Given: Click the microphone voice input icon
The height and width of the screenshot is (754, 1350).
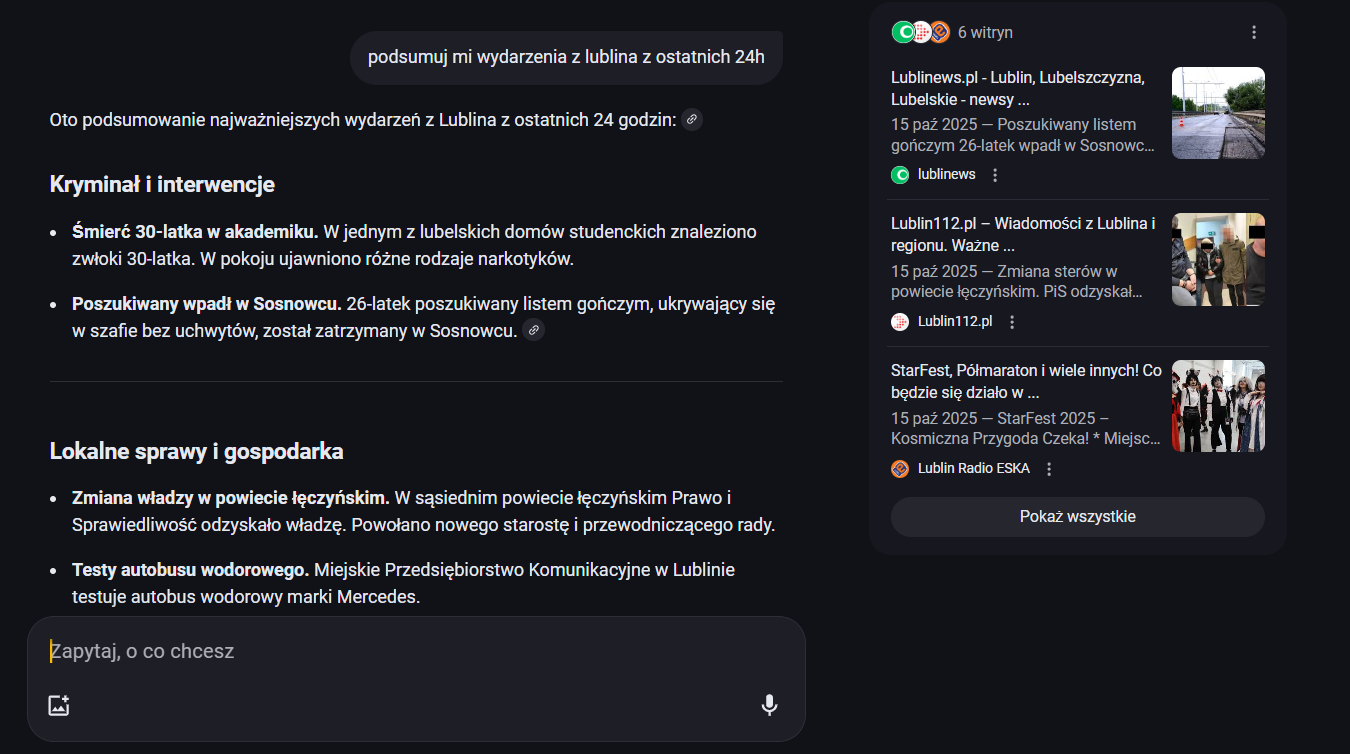Looking at the screenshot, I should click(x=769, y=705).
